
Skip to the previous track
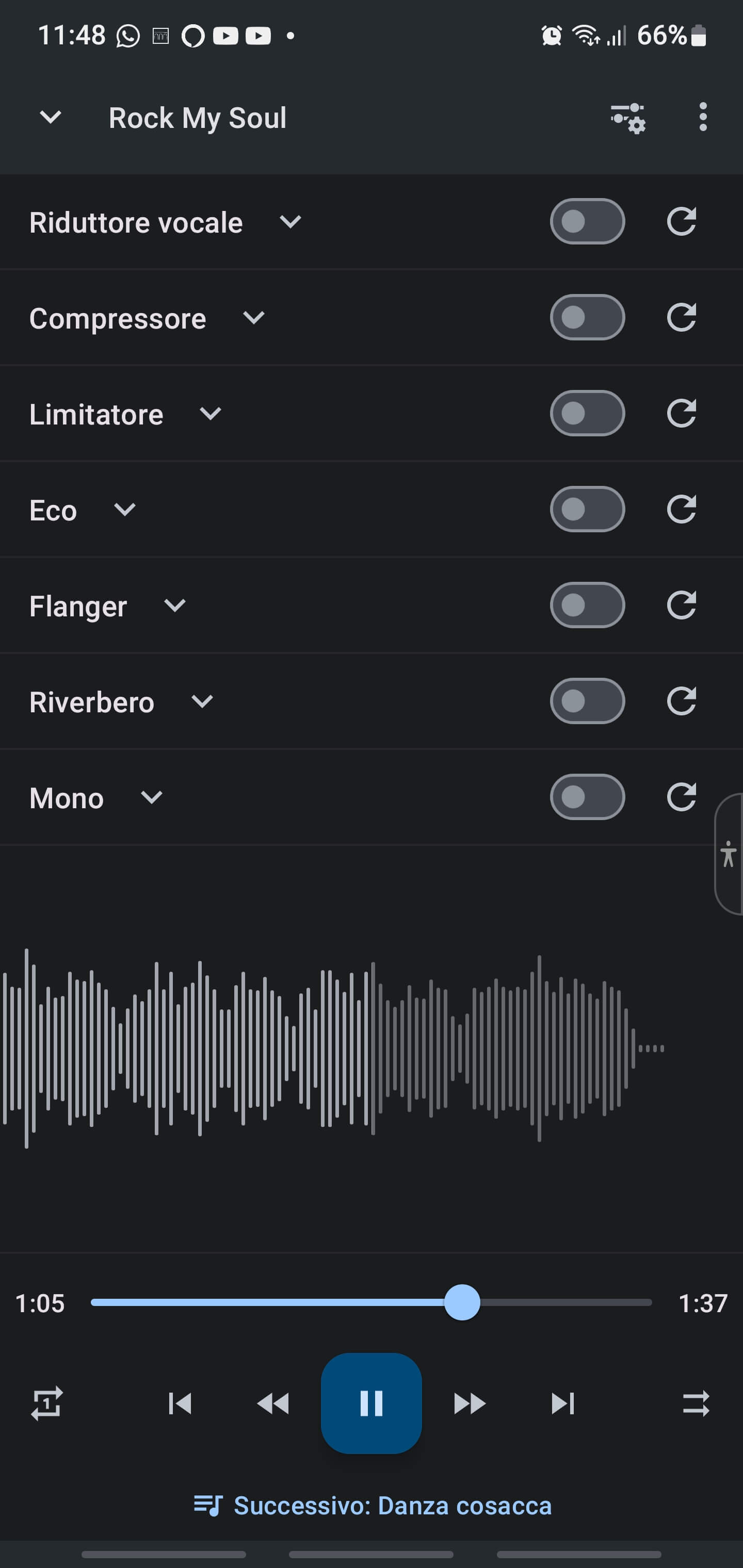pyautogui.click(x=180, y=1403)
